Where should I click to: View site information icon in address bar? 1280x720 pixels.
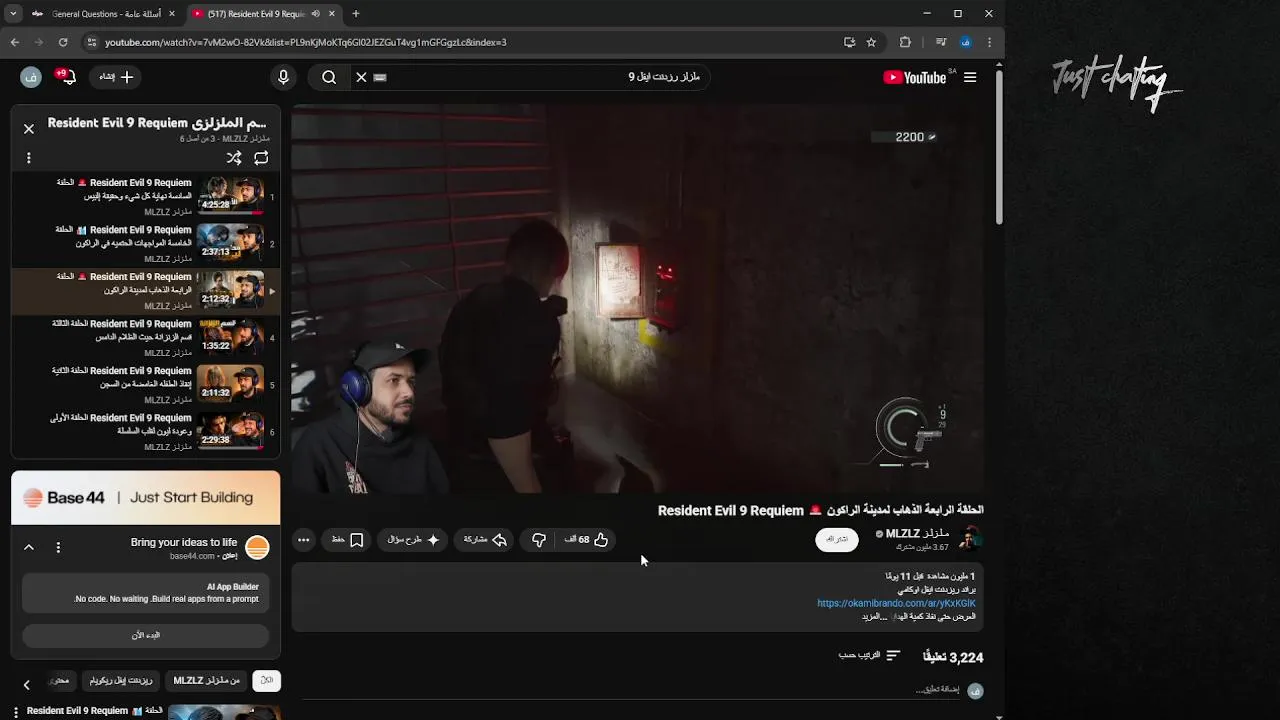tap(92, 42)
